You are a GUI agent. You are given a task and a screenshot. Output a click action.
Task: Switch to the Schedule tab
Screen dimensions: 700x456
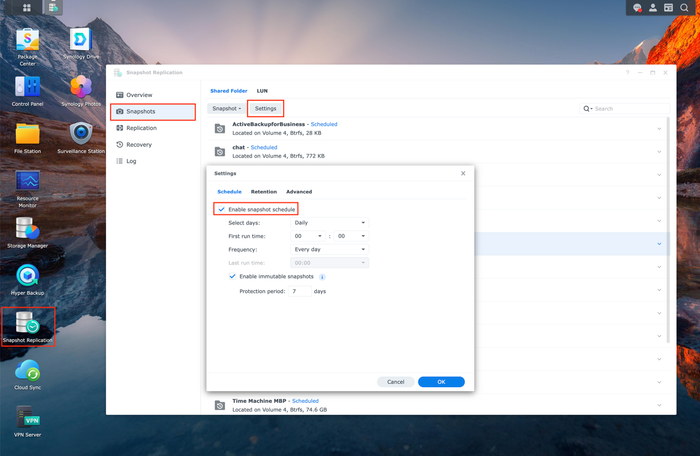[229, 192]
